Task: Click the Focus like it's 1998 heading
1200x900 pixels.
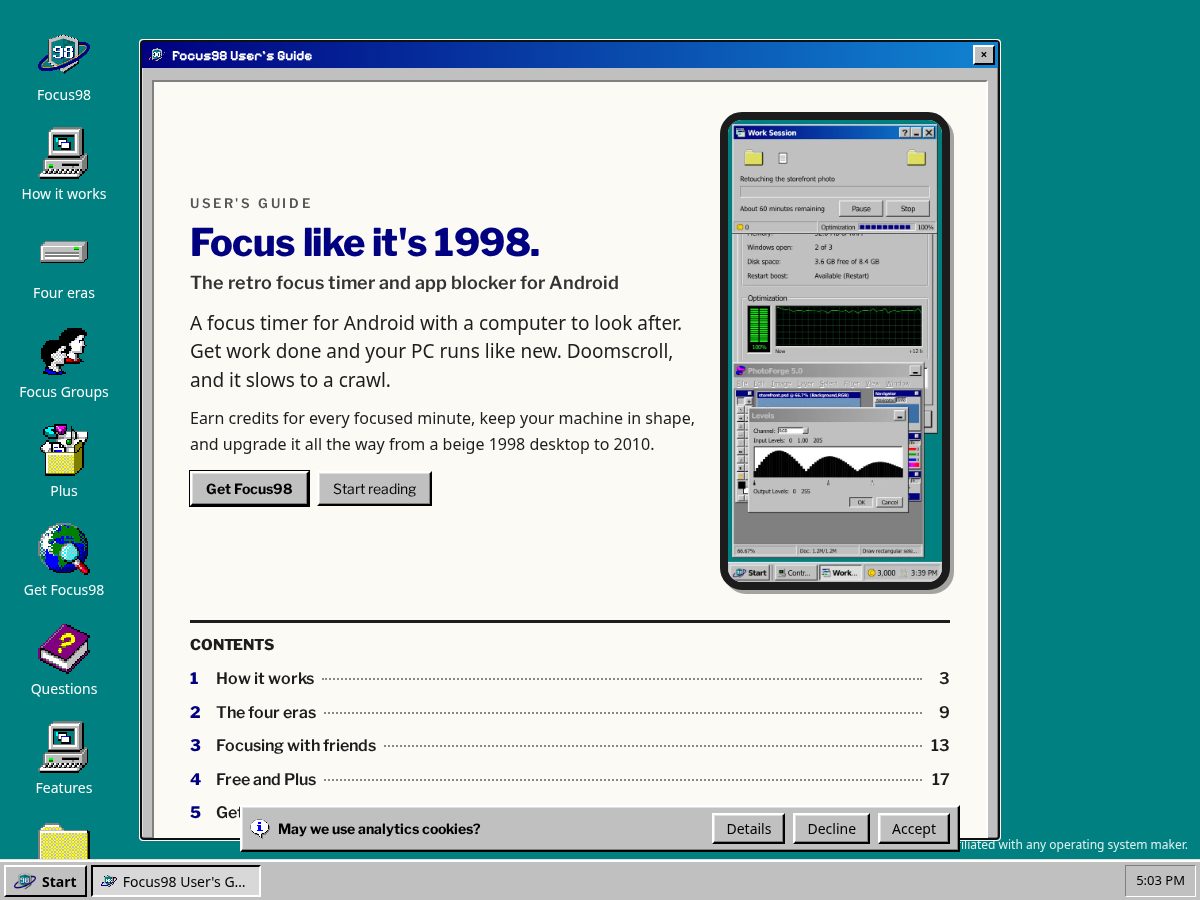Action: point(365,242)
